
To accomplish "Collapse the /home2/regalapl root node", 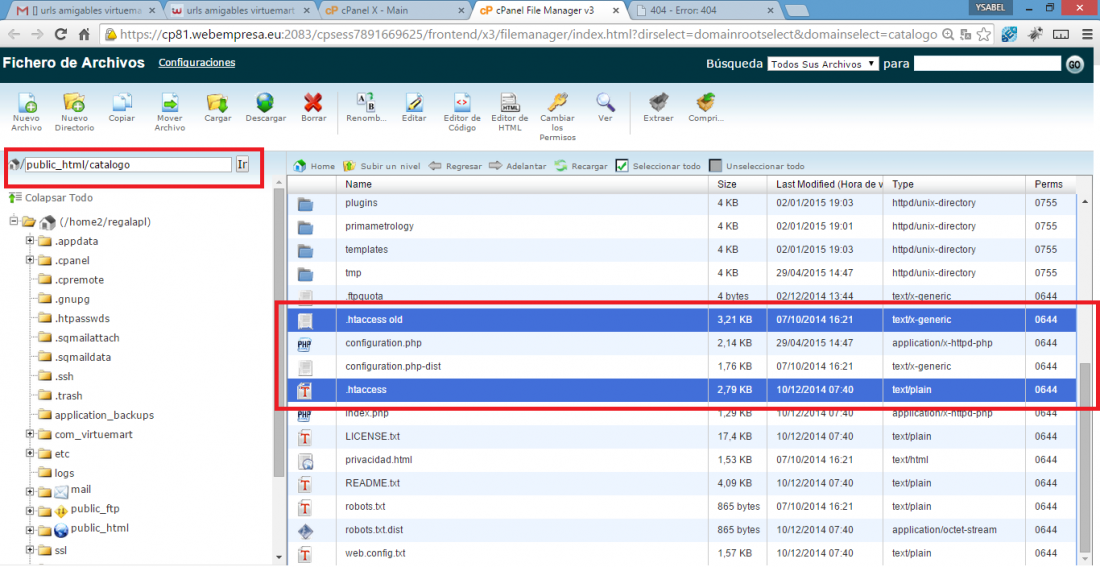I will (x=14, y=222).
